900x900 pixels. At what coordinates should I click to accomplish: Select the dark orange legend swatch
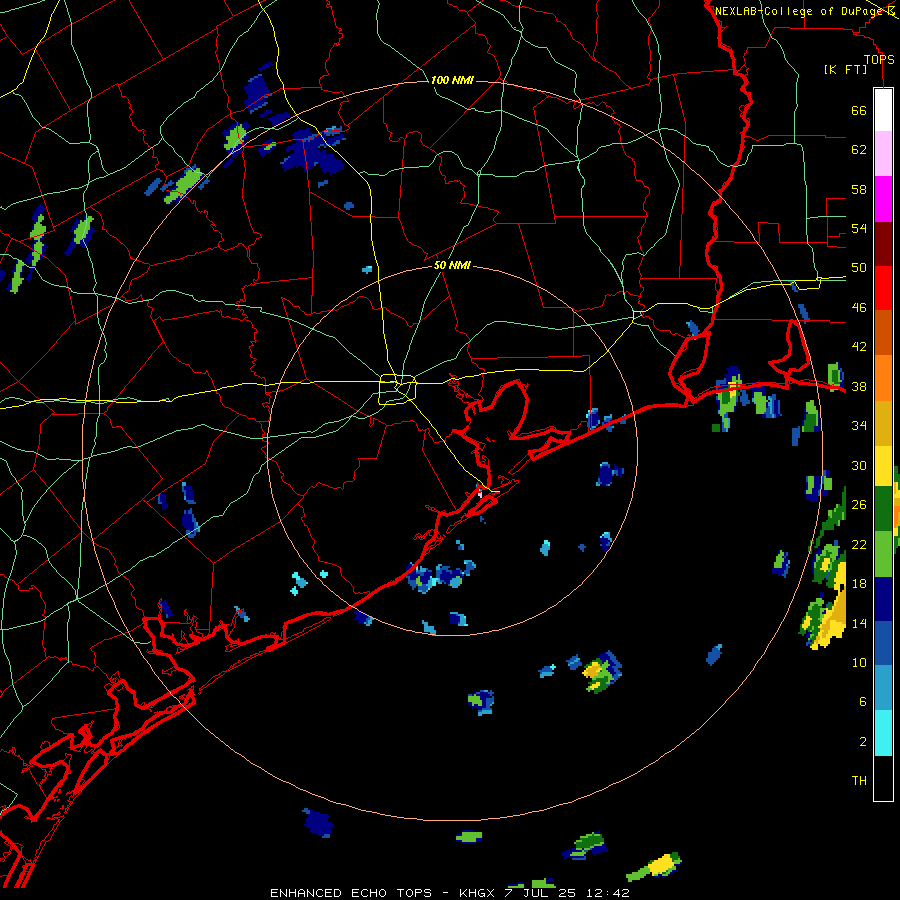883,332
